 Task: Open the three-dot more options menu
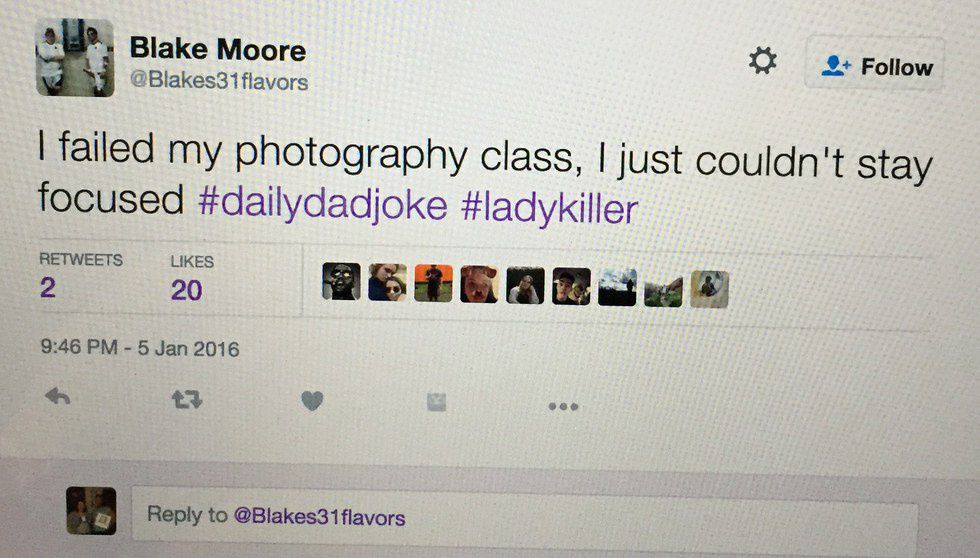pos(563,407)
